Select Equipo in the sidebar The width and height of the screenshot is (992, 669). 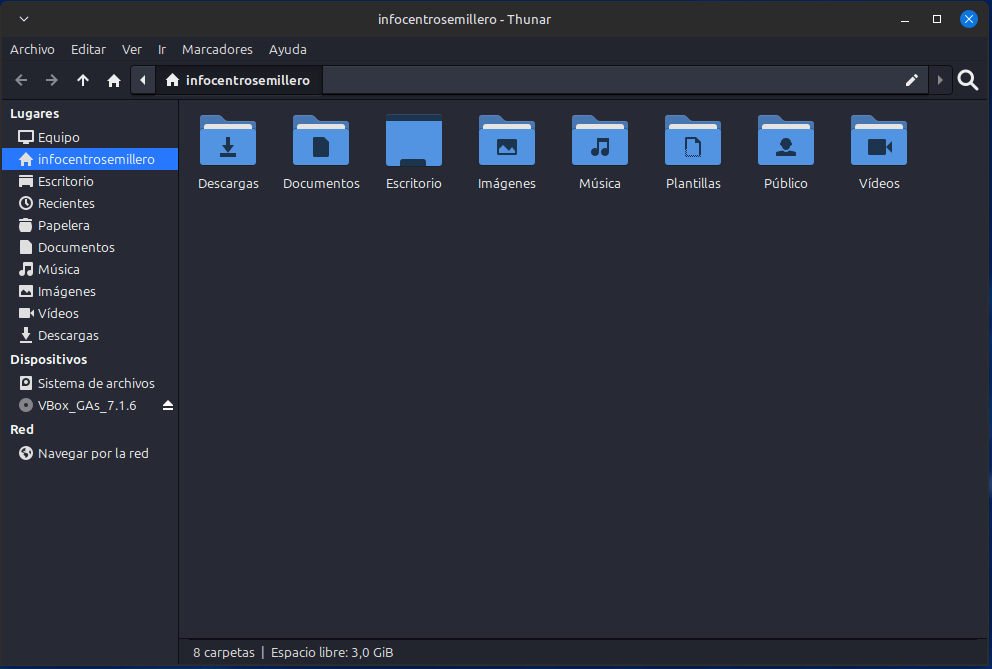point(90,137)
